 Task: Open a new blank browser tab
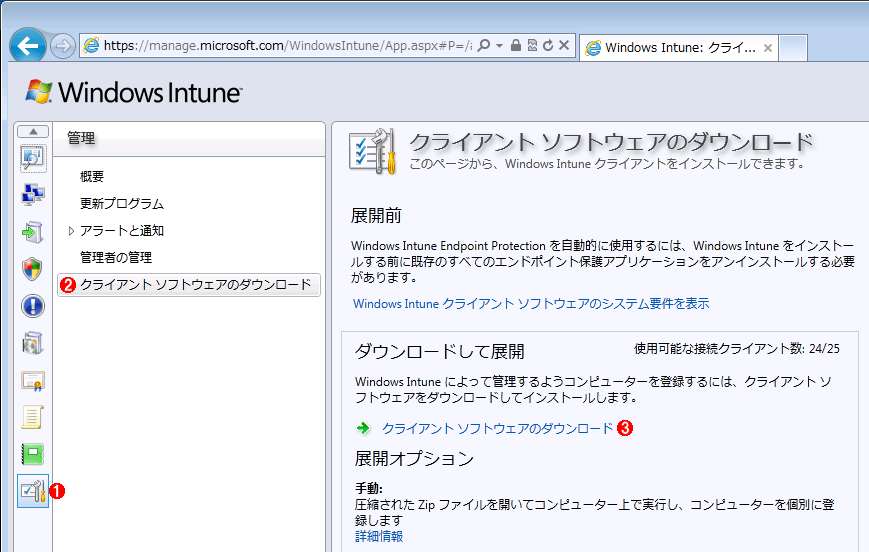793,48
